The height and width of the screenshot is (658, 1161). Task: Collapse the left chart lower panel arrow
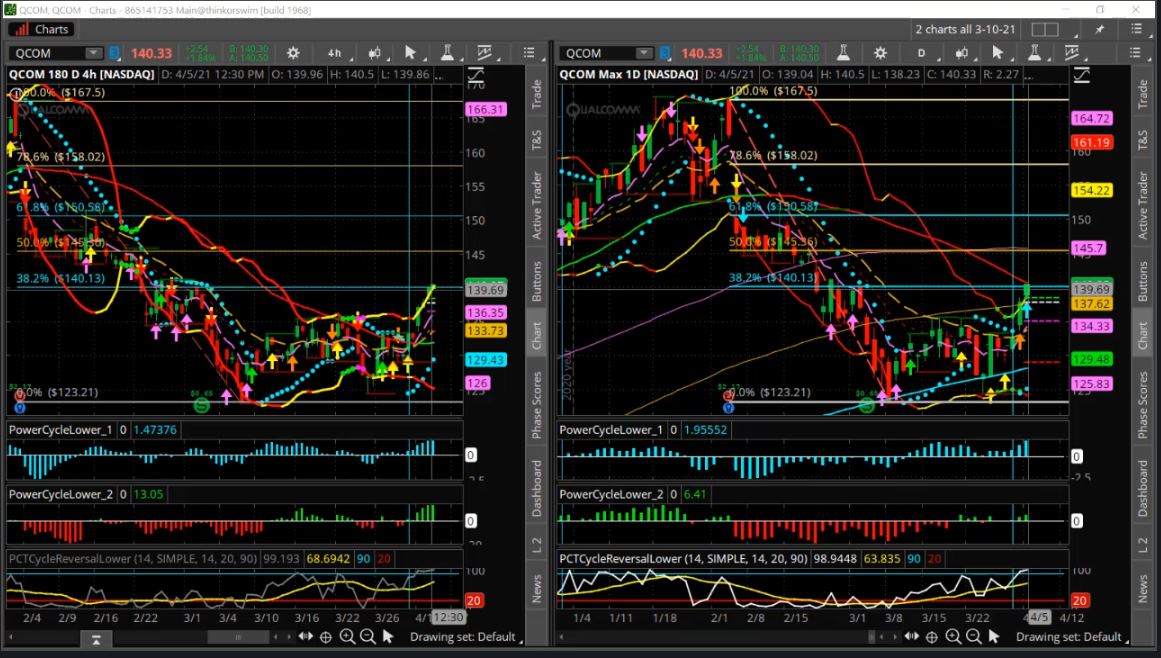point(96,640)
